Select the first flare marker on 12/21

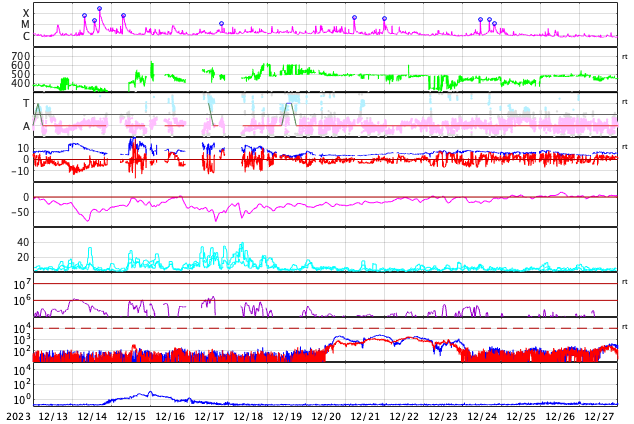354,18
